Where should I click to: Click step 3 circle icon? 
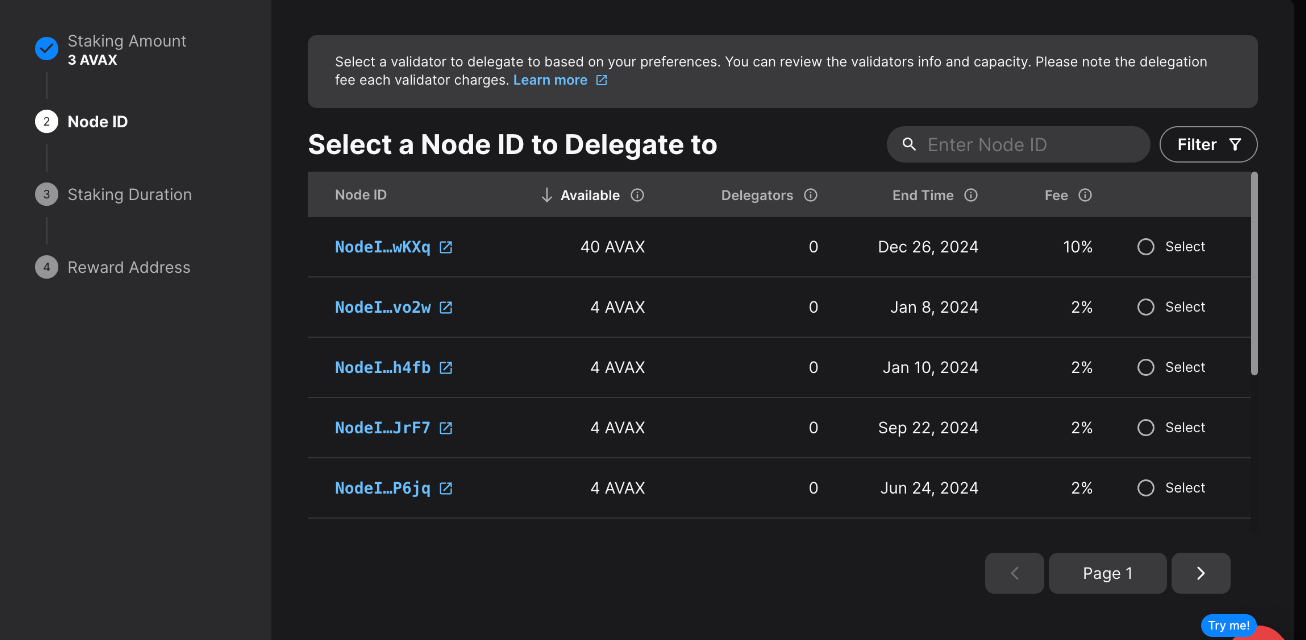click(46, 194)
